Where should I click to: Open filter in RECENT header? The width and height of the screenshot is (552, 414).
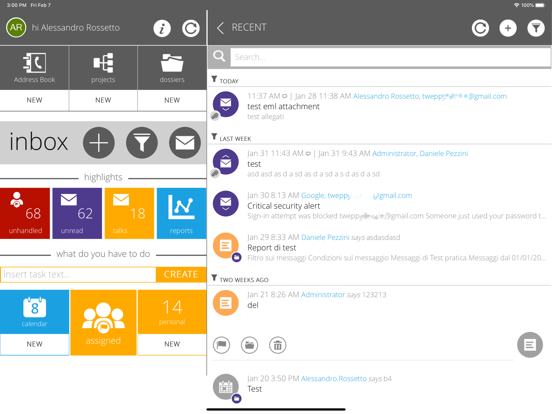(536, 28)
